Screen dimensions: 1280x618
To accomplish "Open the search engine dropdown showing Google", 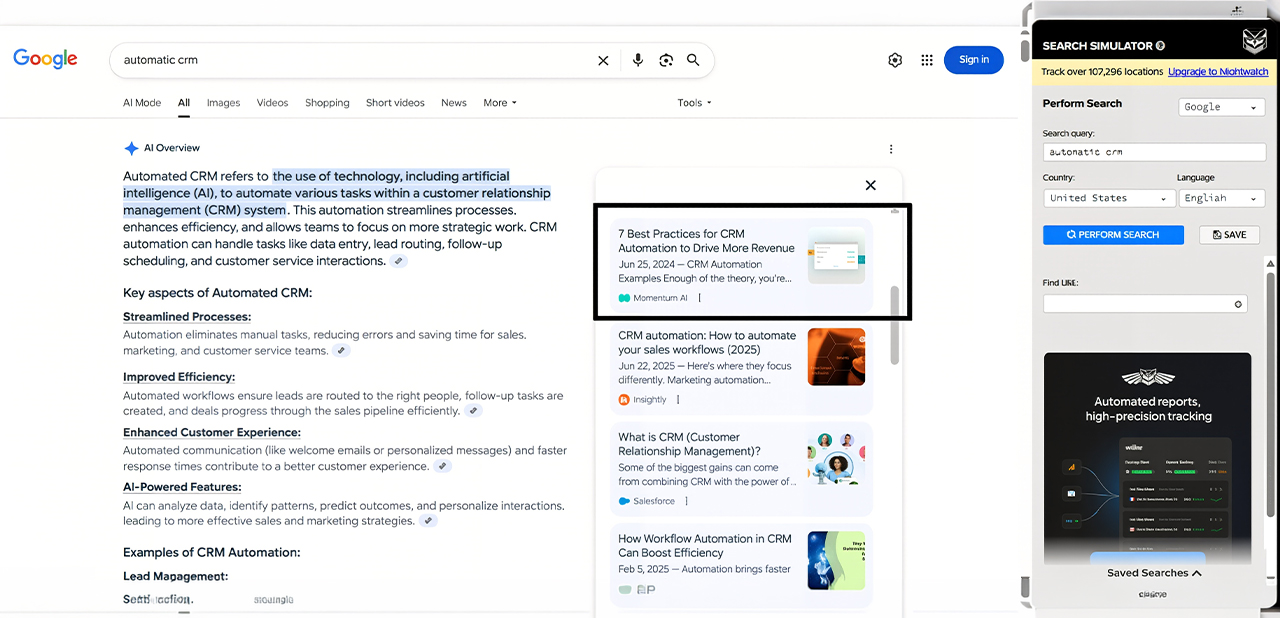I will click(x=1221, y=107).
